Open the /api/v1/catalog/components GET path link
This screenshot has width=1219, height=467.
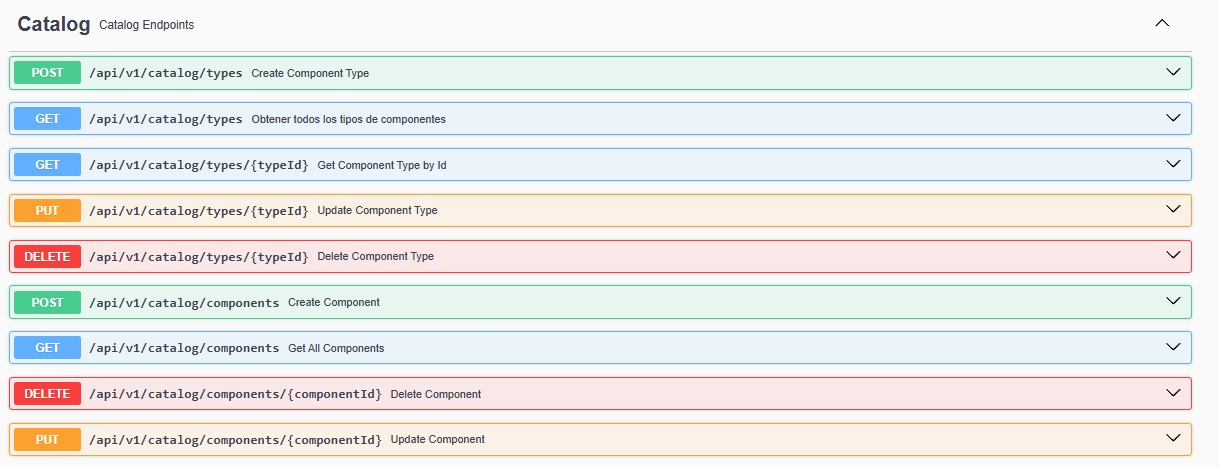tap(184, 348)
